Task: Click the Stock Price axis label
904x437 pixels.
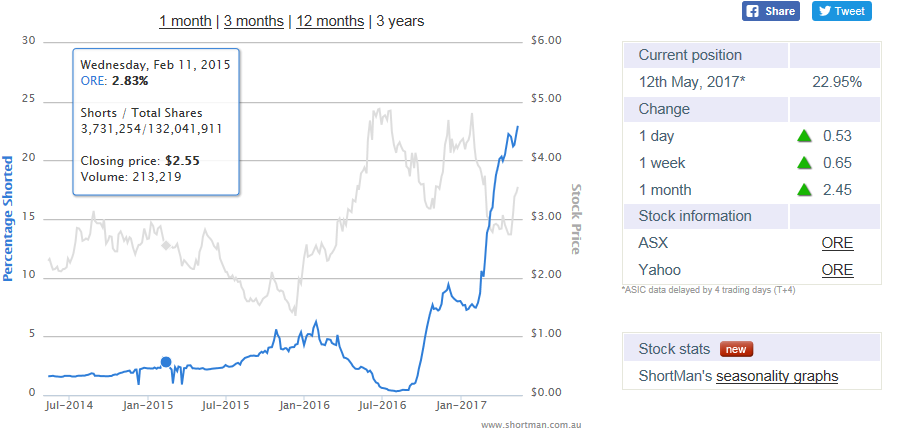Action: tap(576, 218)
